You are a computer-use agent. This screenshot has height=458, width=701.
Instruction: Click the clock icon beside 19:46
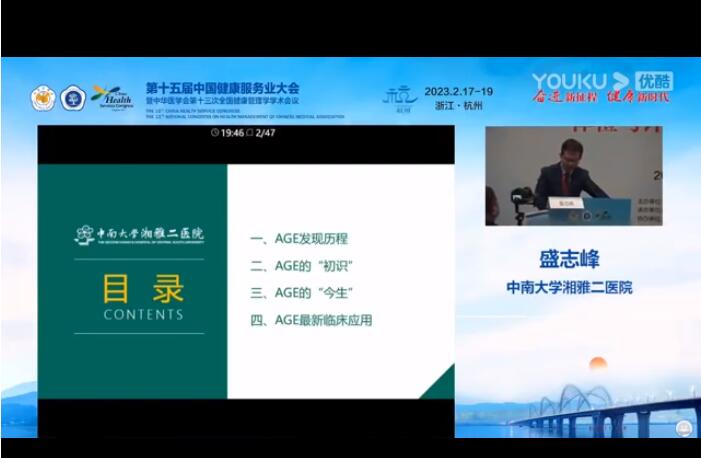(x=216, y=133)
